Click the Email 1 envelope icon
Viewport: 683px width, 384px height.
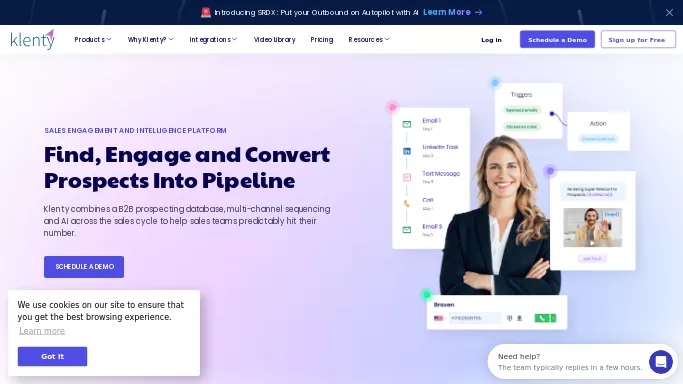click(x=406, y=124)
